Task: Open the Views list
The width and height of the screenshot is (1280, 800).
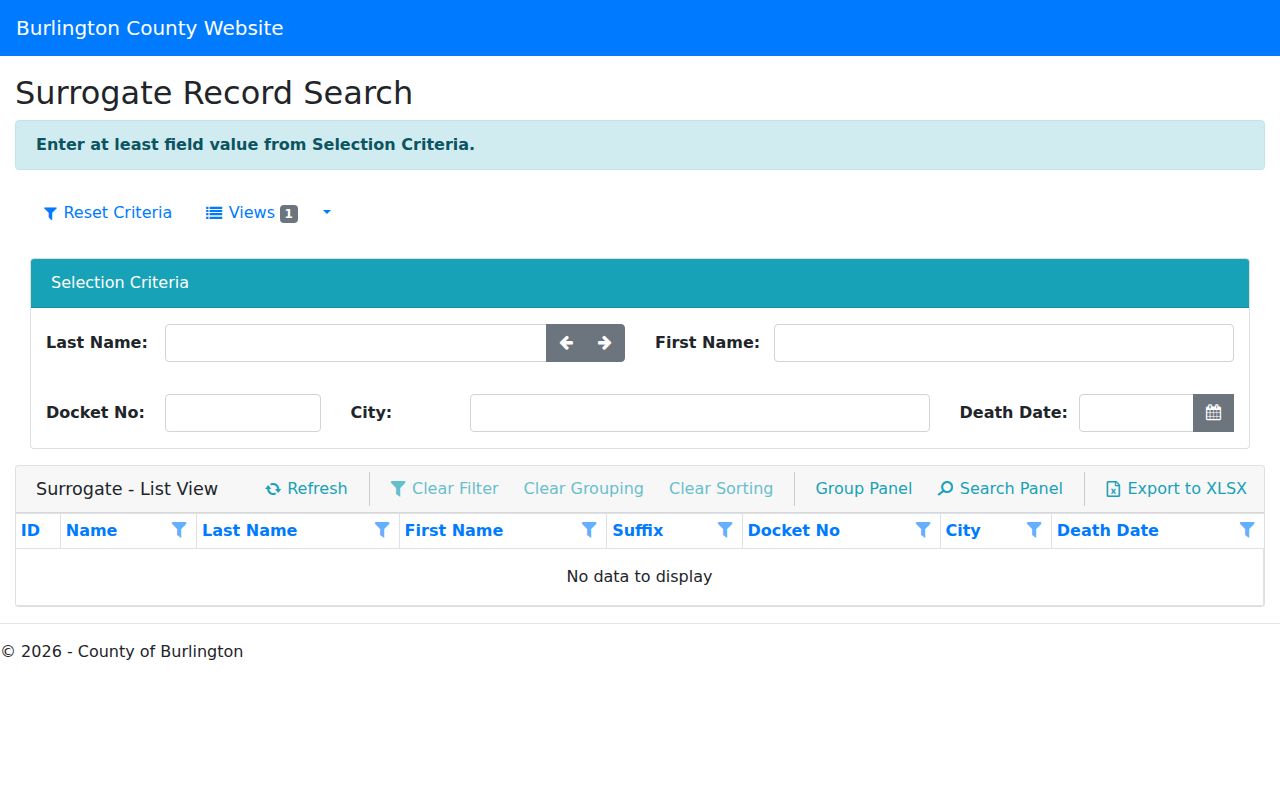Action: point(252,213)
